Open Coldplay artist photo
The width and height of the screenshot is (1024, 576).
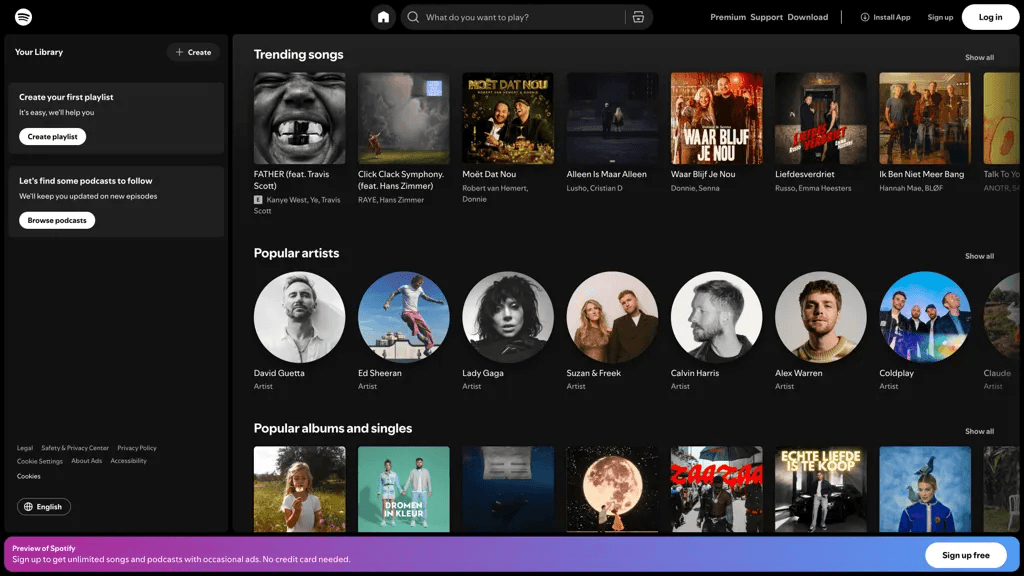coord(925,317)
